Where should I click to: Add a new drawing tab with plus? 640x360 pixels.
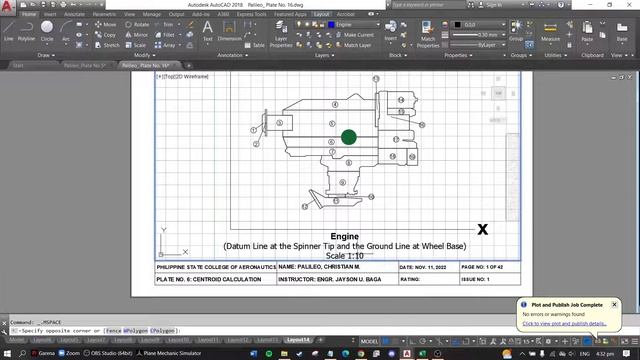(189, 65)
